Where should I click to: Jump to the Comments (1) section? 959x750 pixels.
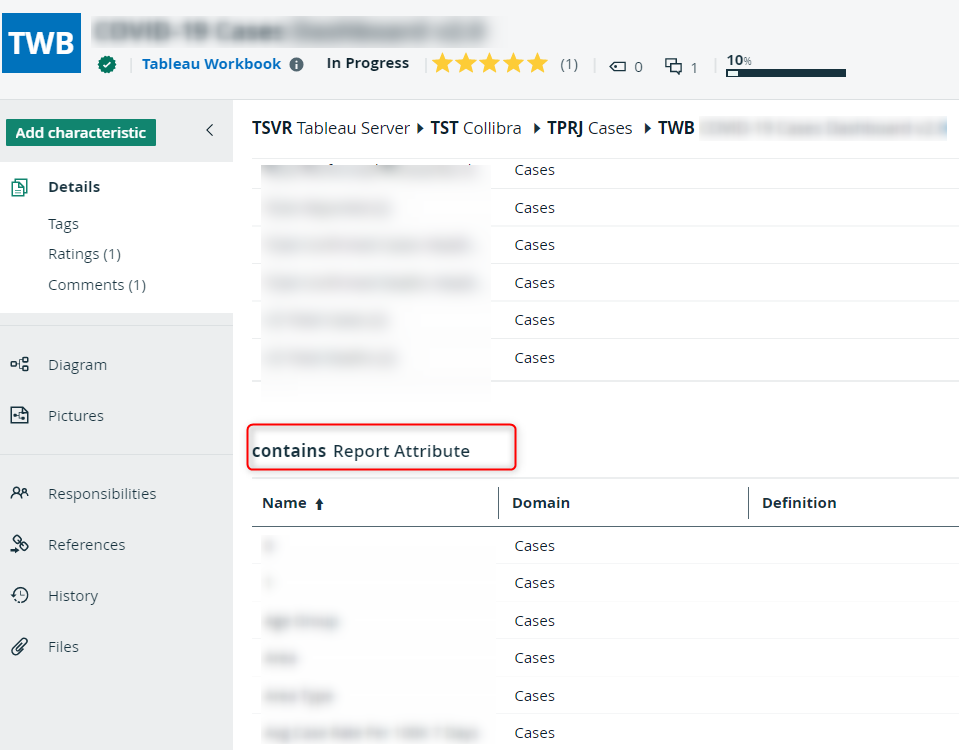(97, 285)
